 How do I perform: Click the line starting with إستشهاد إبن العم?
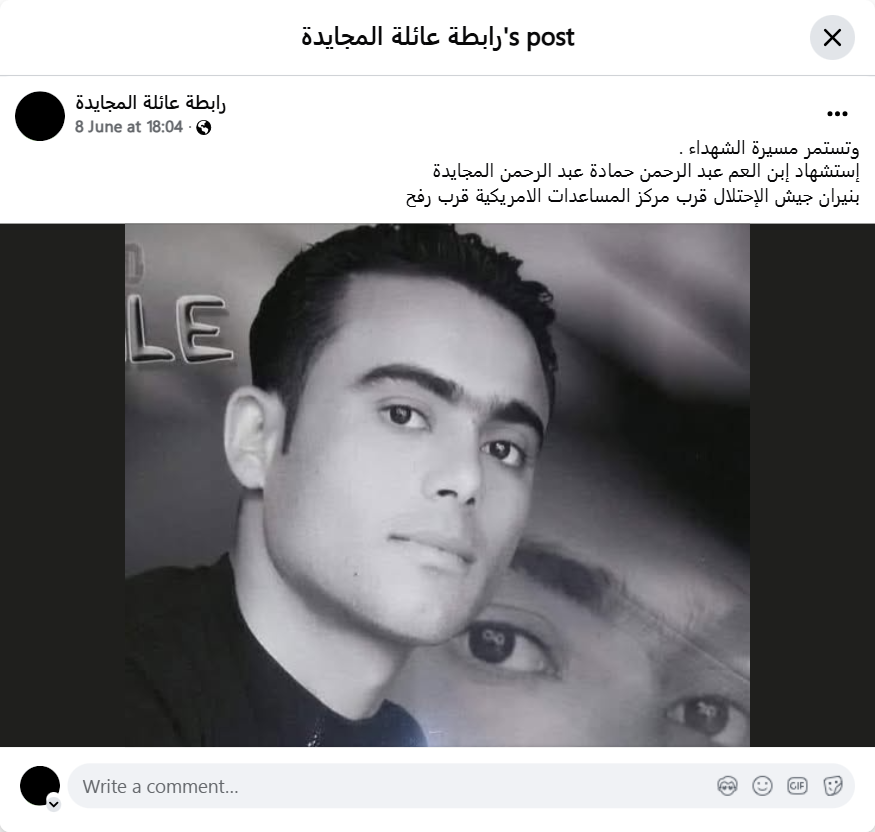tap(646, 172)
